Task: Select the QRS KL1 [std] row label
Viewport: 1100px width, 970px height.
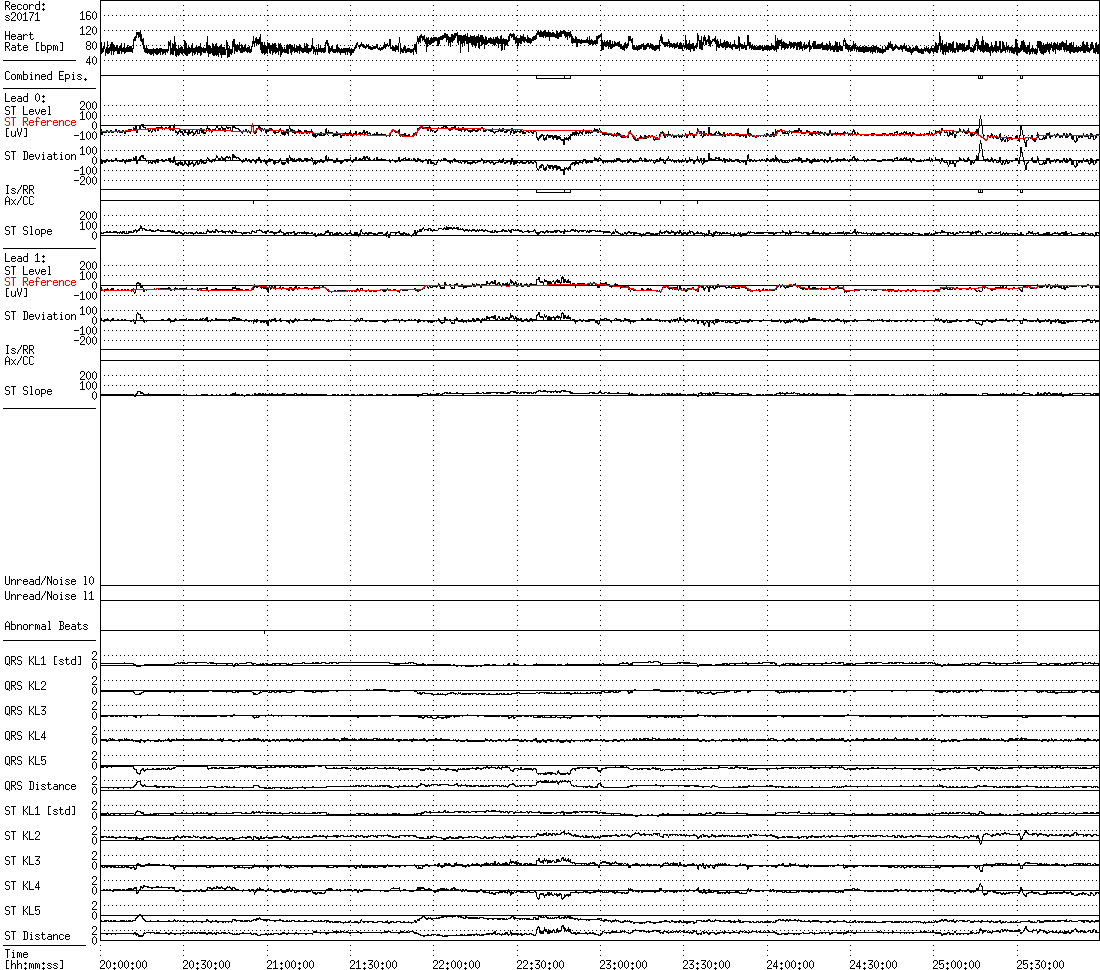Action: pos(43,661)
